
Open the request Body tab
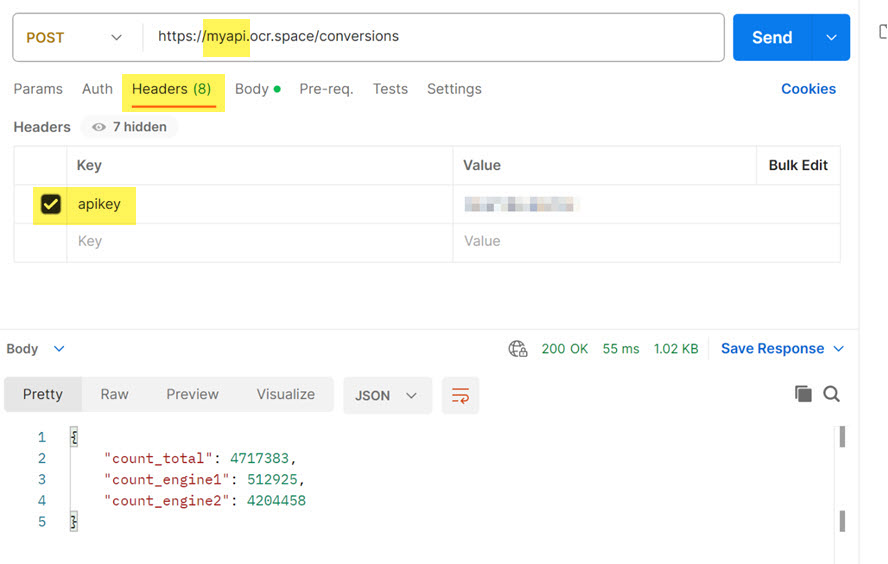pyautogui.click(x=258, y=89)
